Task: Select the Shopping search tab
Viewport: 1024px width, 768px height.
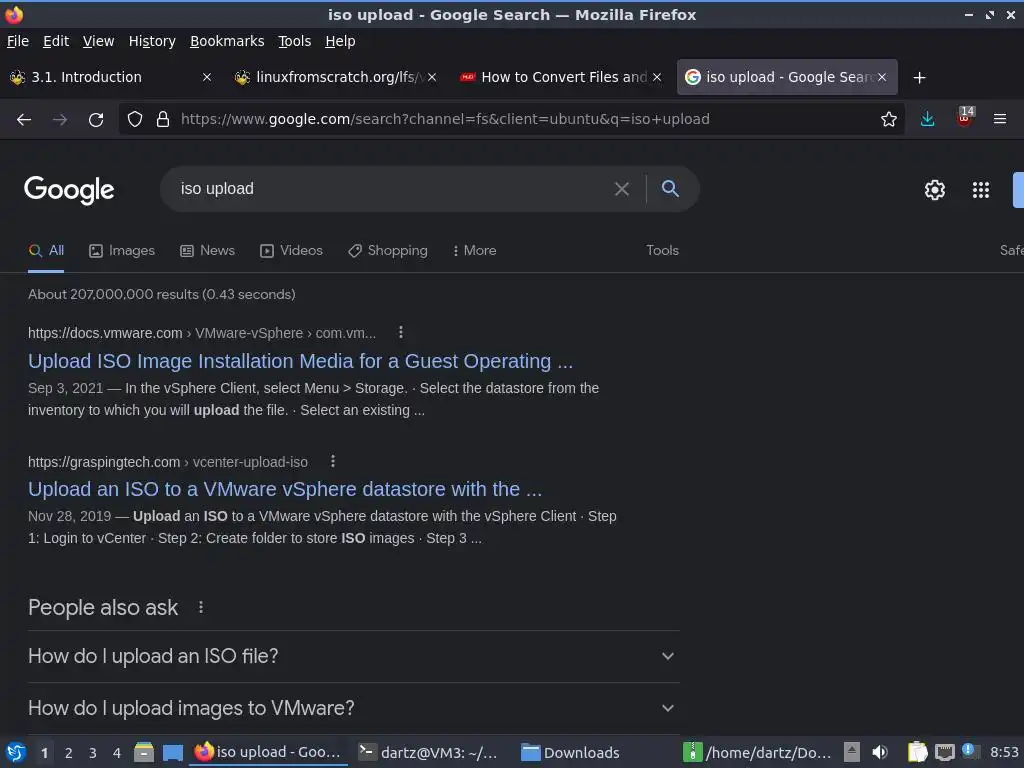Action: [x=388, y=251]
